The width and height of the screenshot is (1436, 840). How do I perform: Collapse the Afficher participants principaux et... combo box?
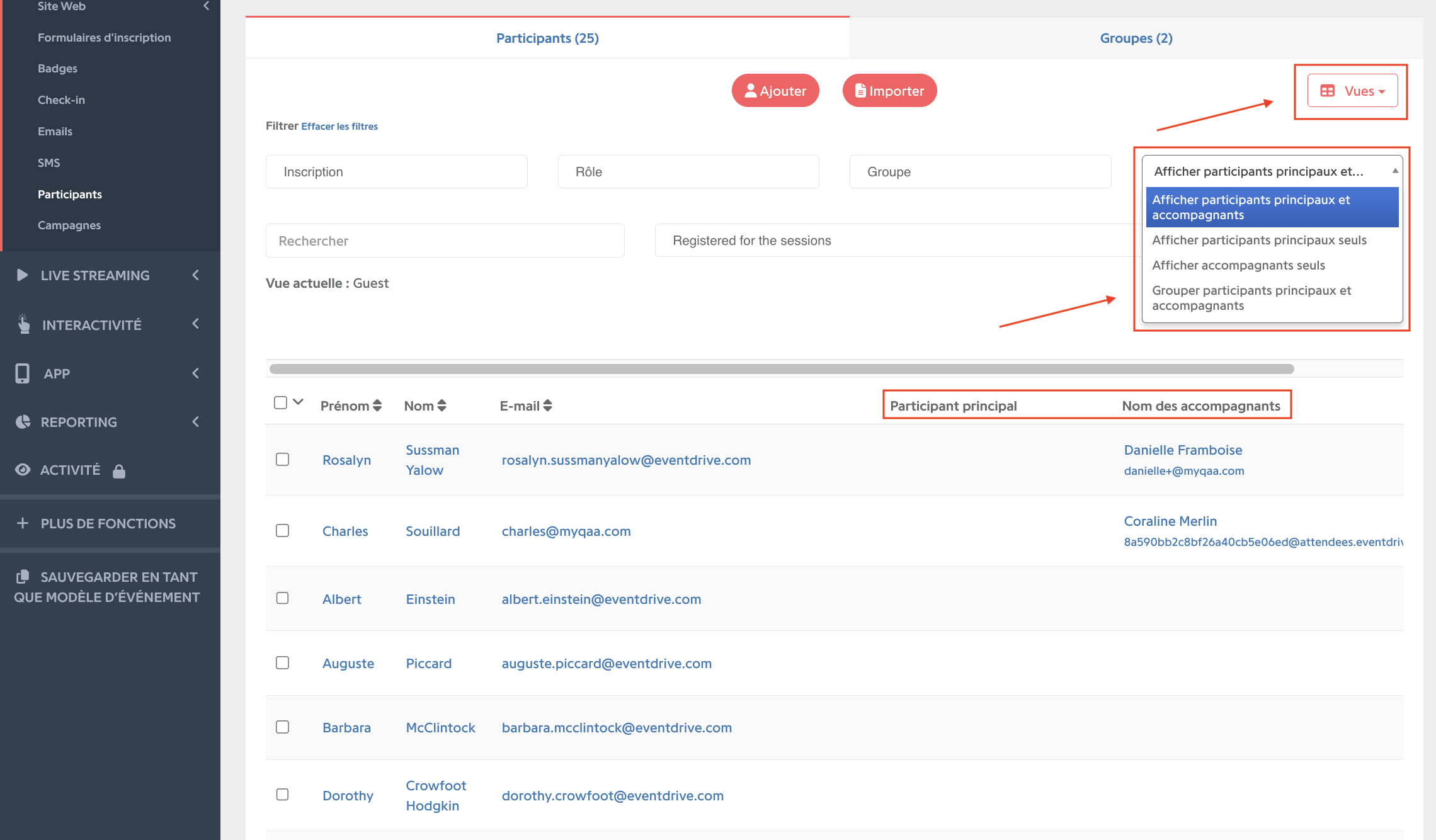coord(1272,171)
